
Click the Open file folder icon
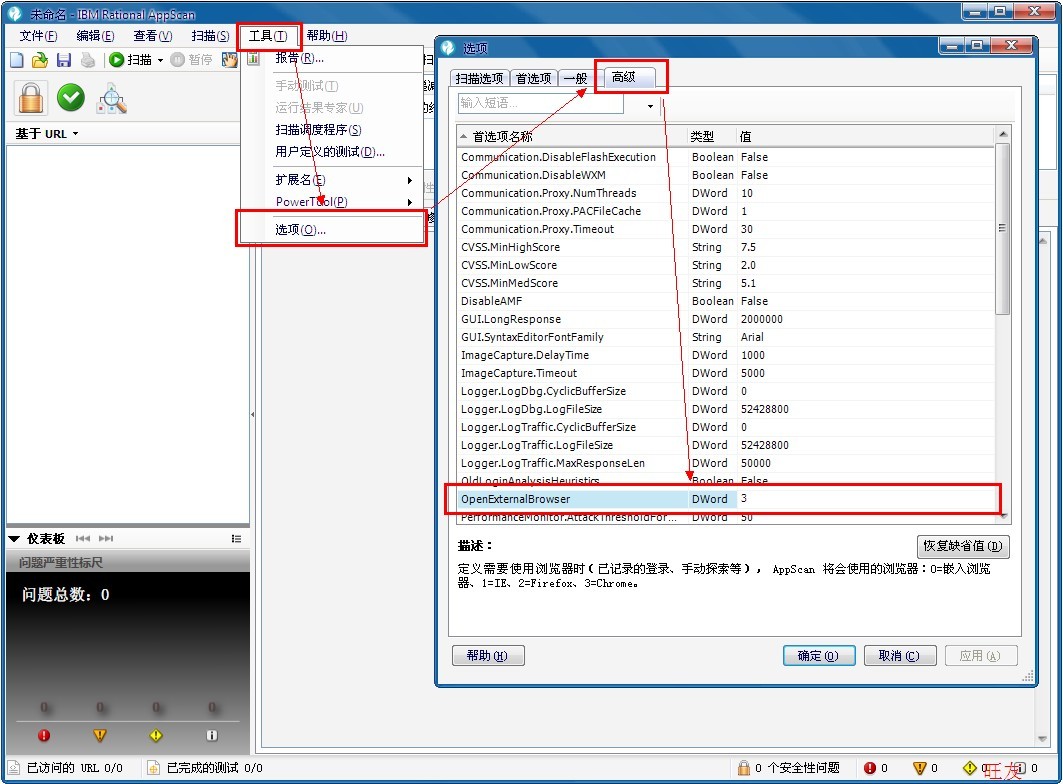(40, 60)
